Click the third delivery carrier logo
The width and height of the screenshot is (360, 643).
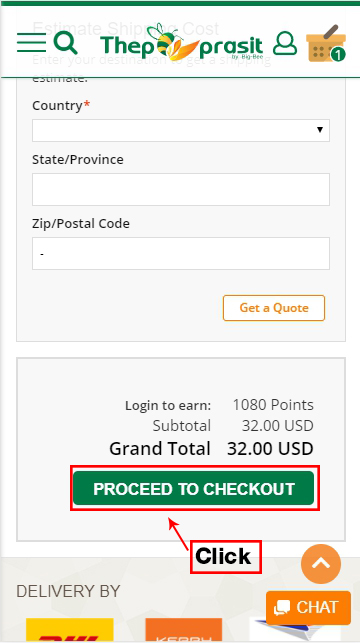coord(294,630)
